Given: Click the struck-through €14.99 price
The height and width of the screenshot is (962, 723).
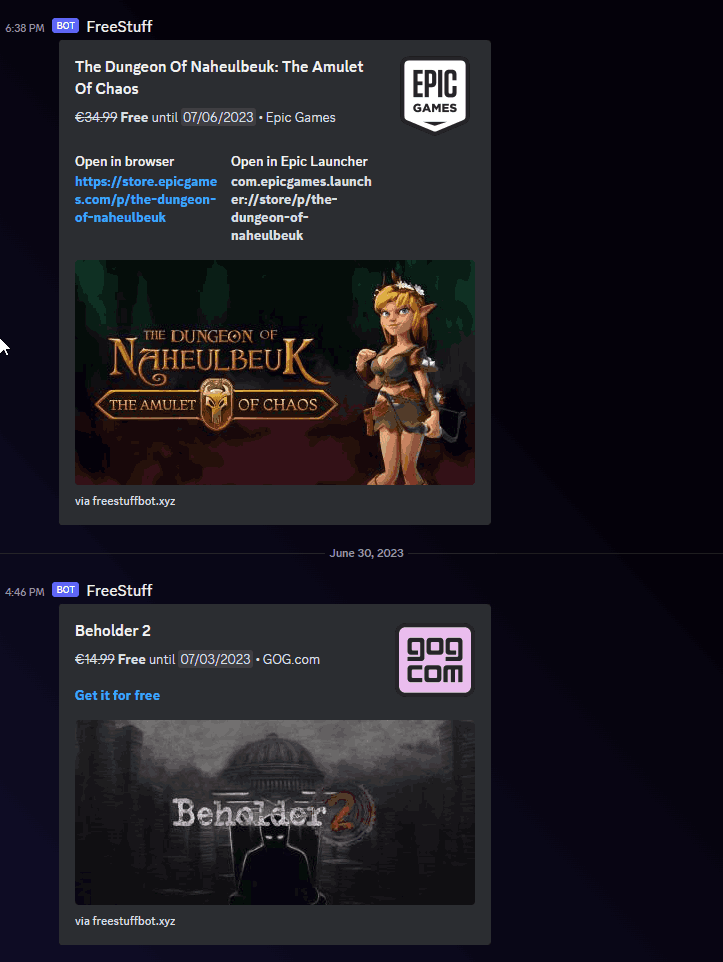Looking at the screenshot, I should pyautogui.click(x=95, y=660).
